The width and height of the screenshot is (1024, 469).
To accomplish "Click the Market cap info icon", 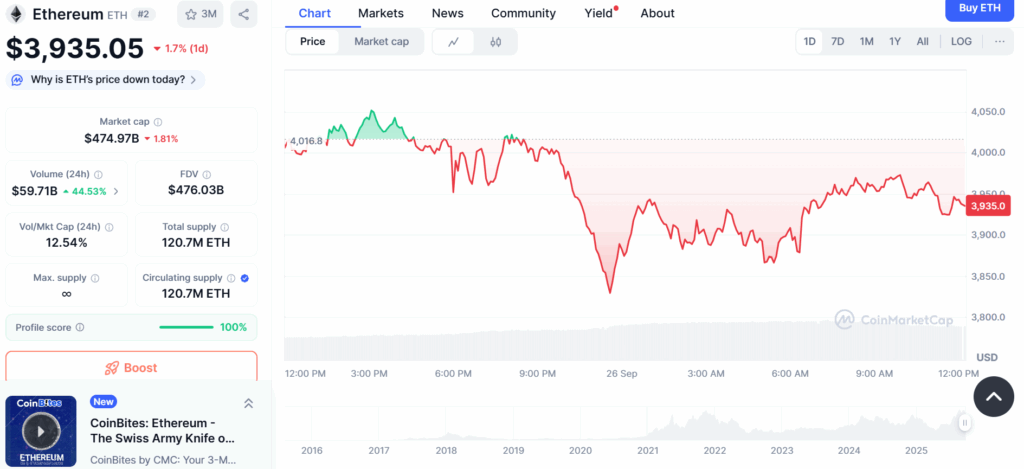I will pos(158,122).
